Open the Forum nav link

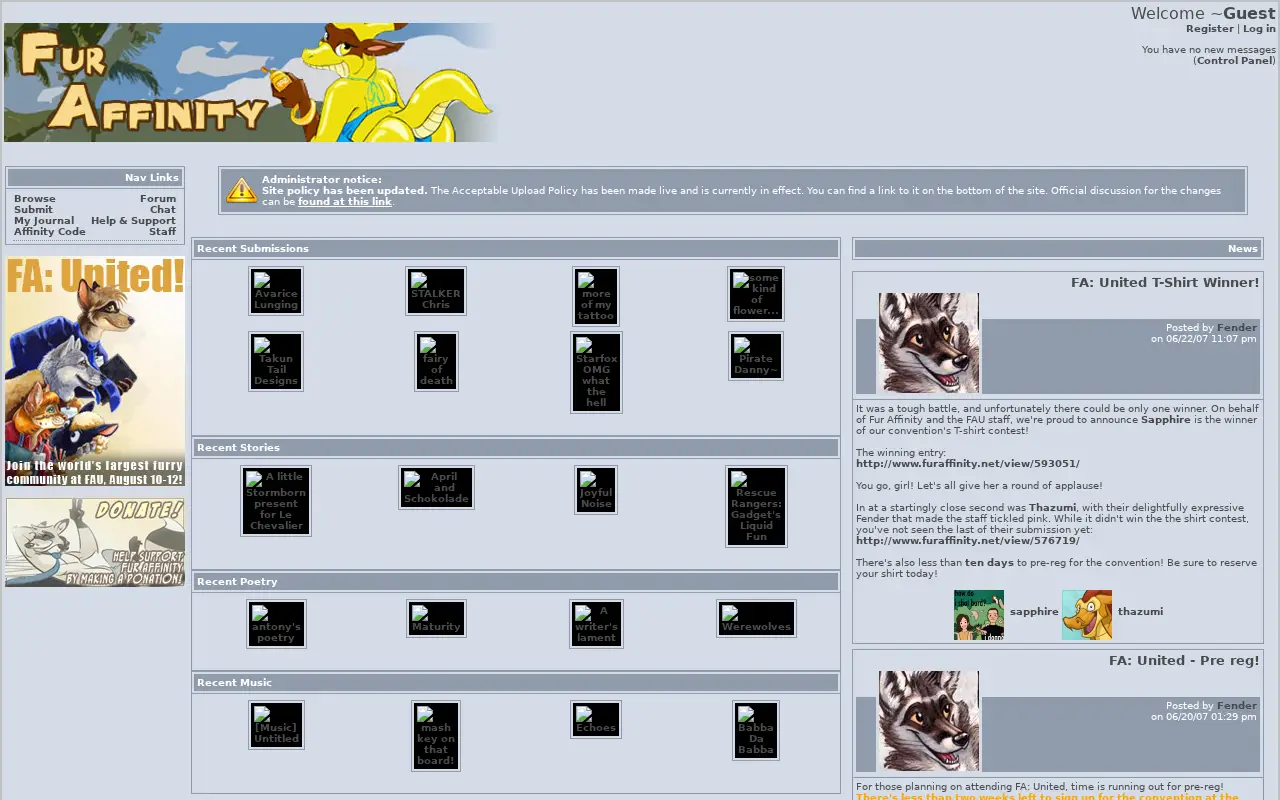pos(158,199)
